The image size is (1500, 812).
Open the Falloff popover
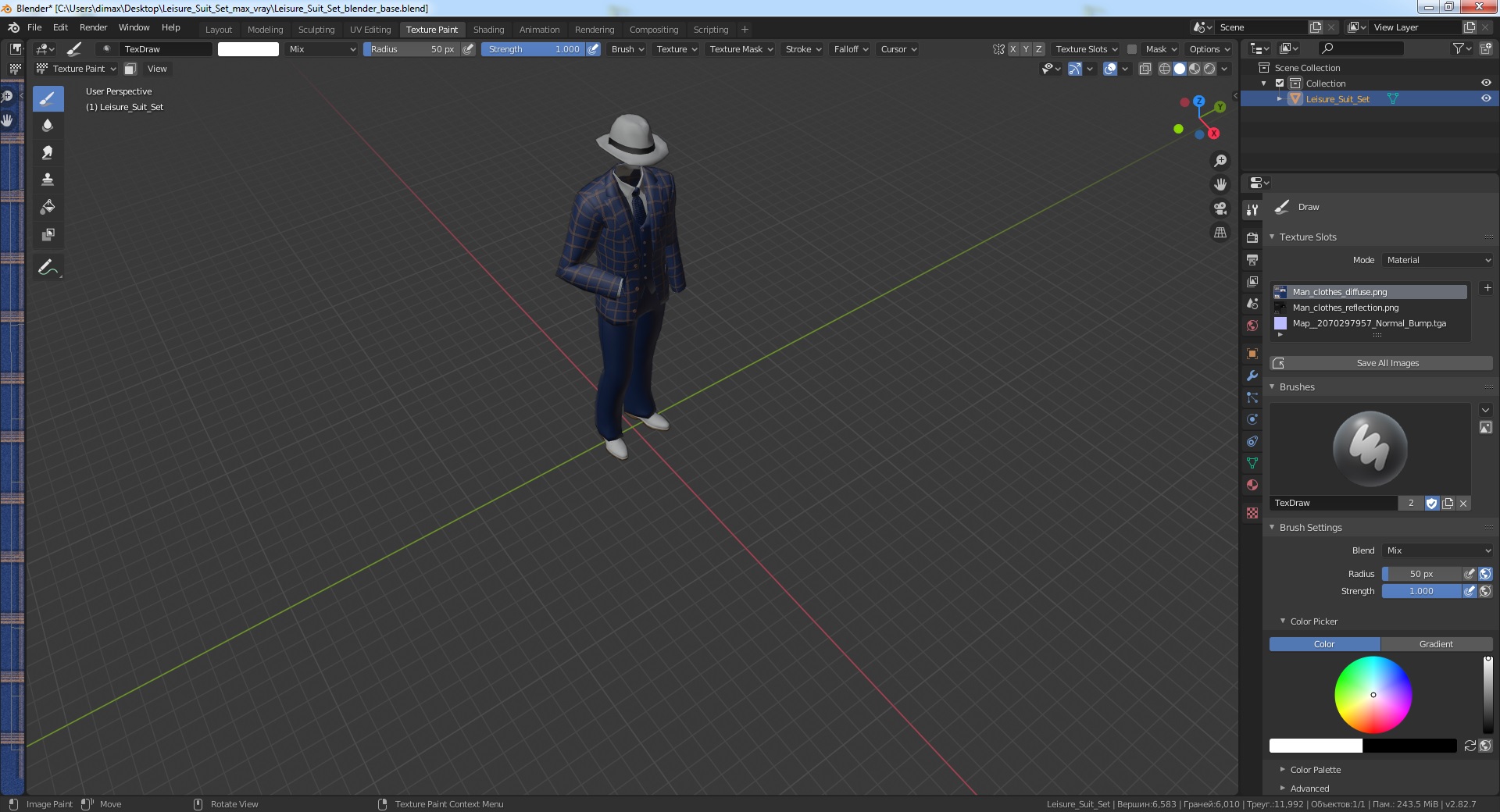coord(850,49)
